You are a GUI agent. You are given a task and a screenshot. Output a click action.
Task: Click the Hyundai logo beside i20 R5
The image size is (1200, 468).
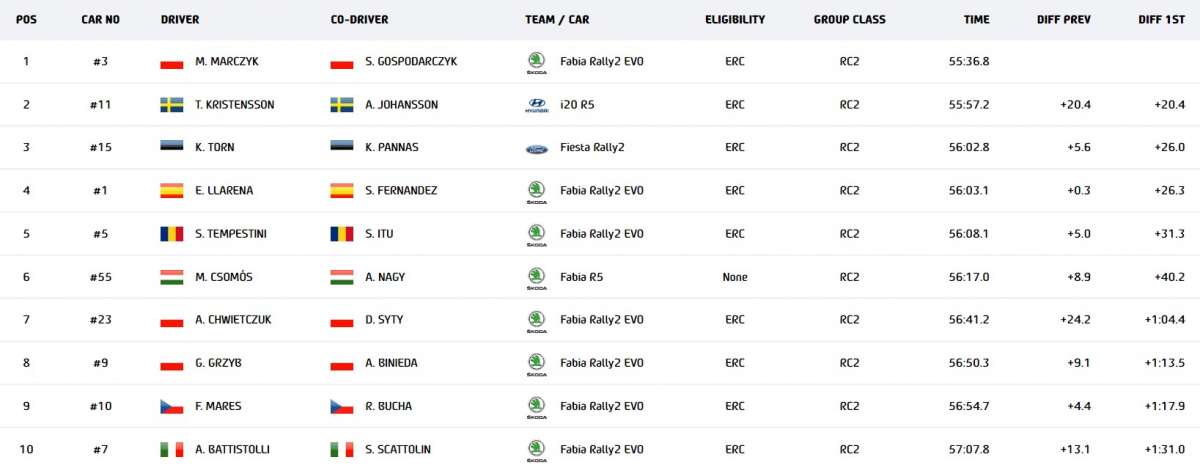click(x=536, y=105)
